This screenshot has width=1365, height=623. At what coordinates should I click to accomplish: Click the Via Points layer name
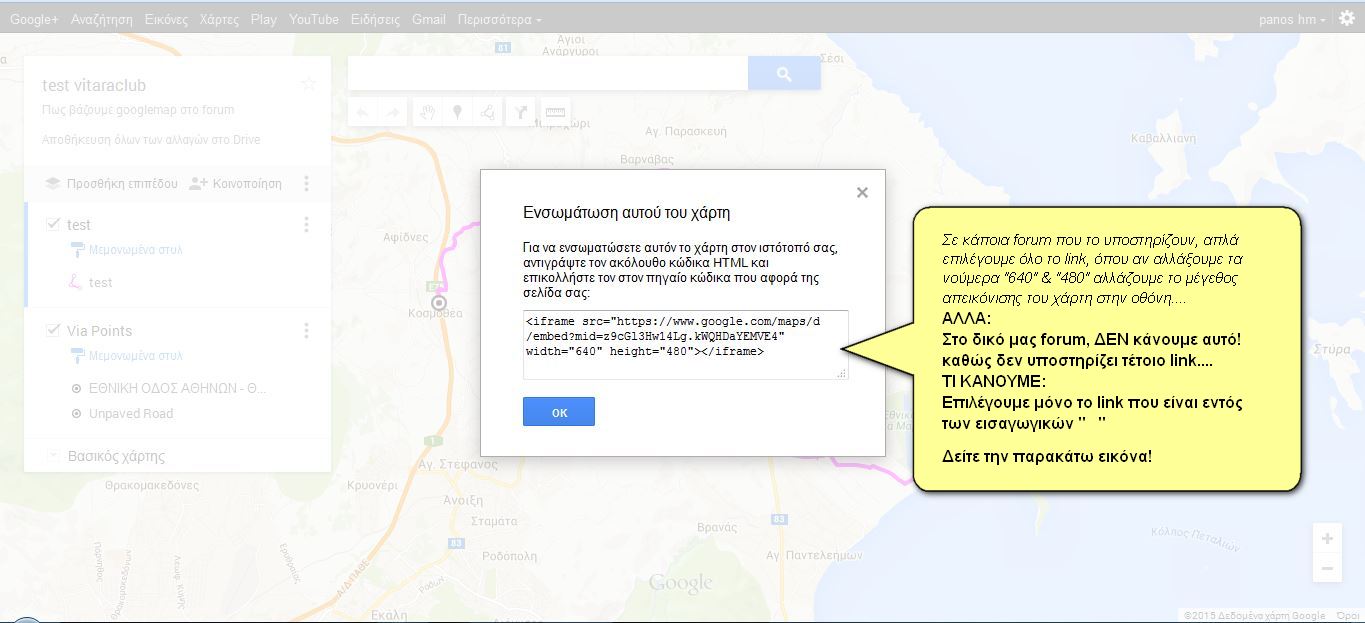point(99,331)
